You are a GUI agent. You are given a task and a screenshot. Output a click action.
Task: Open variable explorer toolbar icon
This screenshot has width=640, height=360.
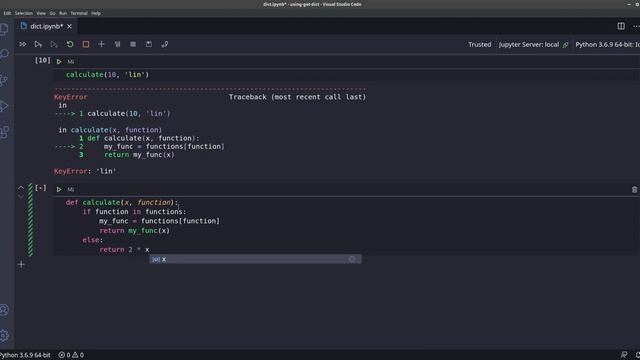(x=133, y=44)
